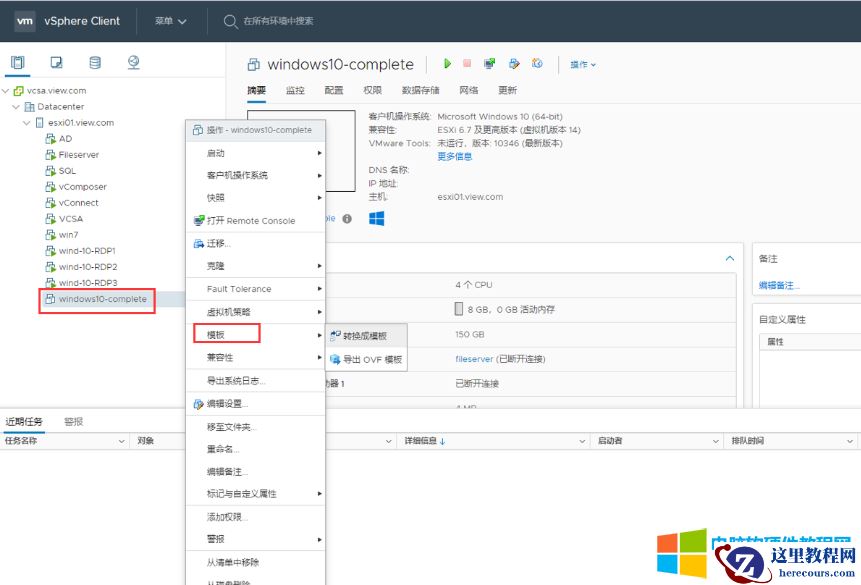Switch to the 配置 tab
Viewport: 861px width, 585px height.
333,90
